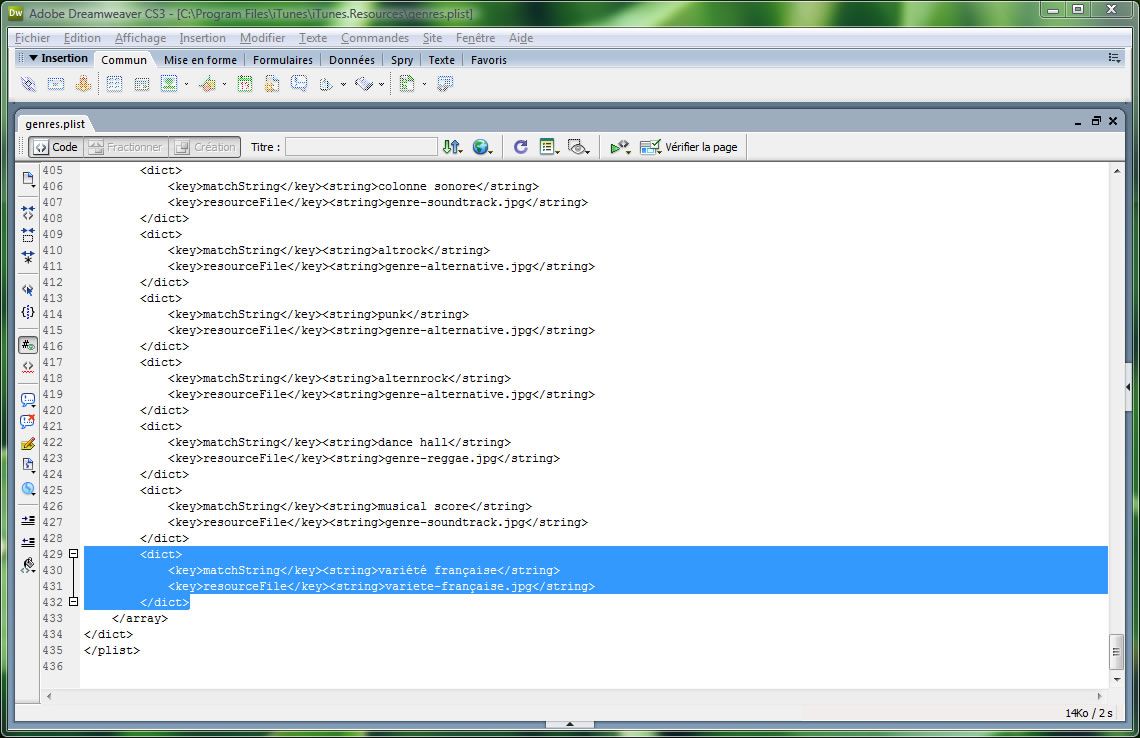Viewport: 1140px width, 738px height.
Task: Insert an Email Link
Action: [55, 84]
